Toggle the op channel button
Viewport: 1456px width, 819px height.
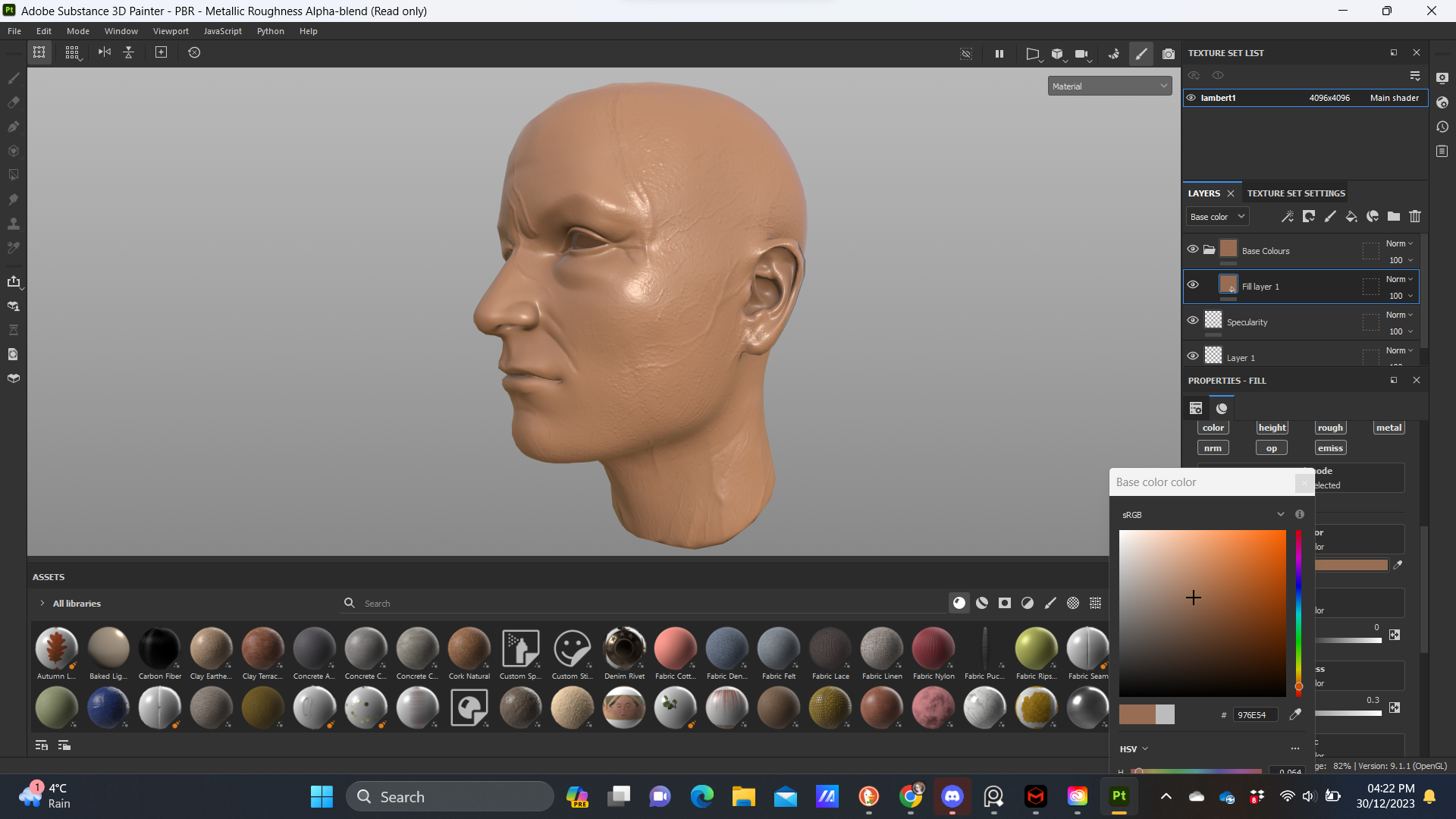[x=1272, y=448]
